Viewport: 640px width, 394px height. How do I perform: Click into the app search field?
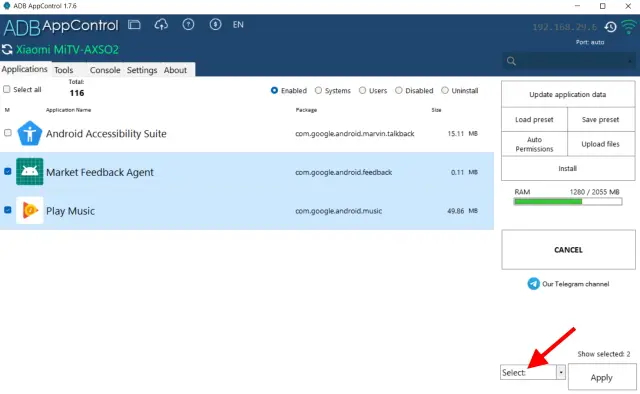pos(569,61)
